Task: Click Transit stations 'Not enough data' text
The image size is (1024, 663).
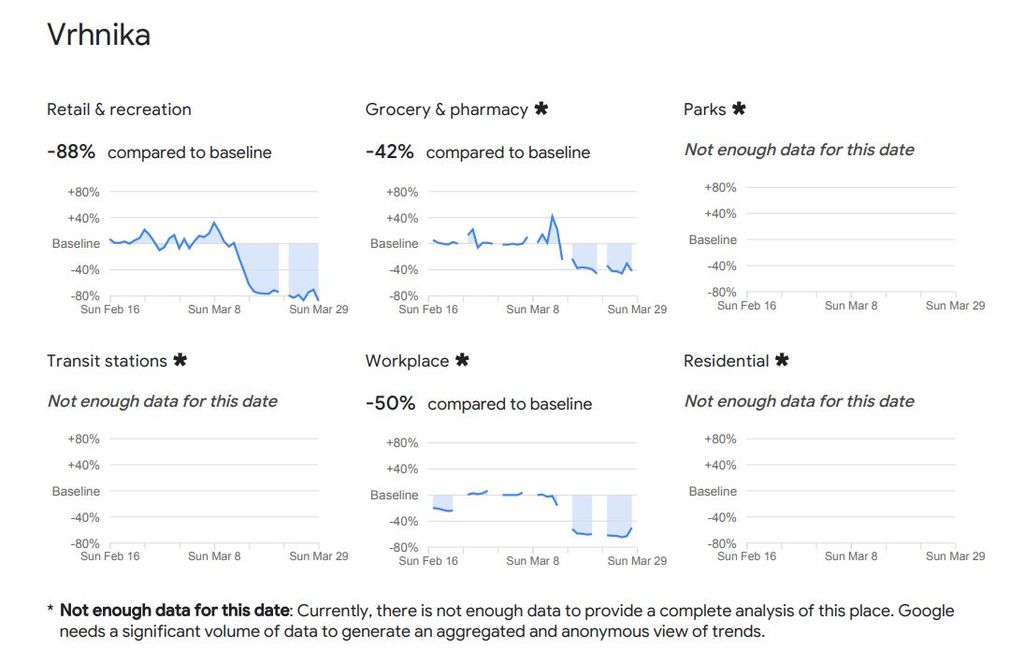Action: coord(162,401)
